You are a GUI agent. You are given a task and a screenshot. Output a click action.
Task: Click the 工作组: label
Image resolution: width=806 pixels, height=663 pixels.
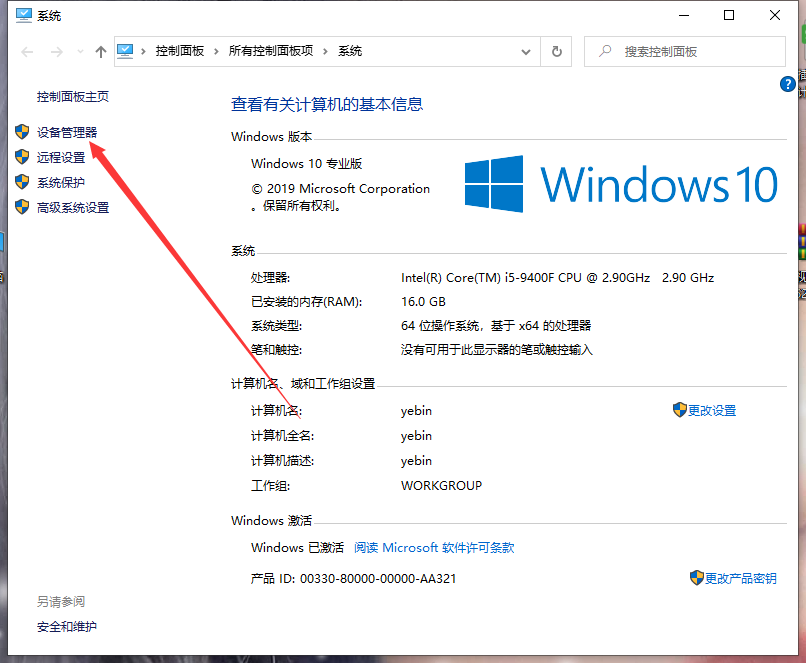[x=270, y=486]
